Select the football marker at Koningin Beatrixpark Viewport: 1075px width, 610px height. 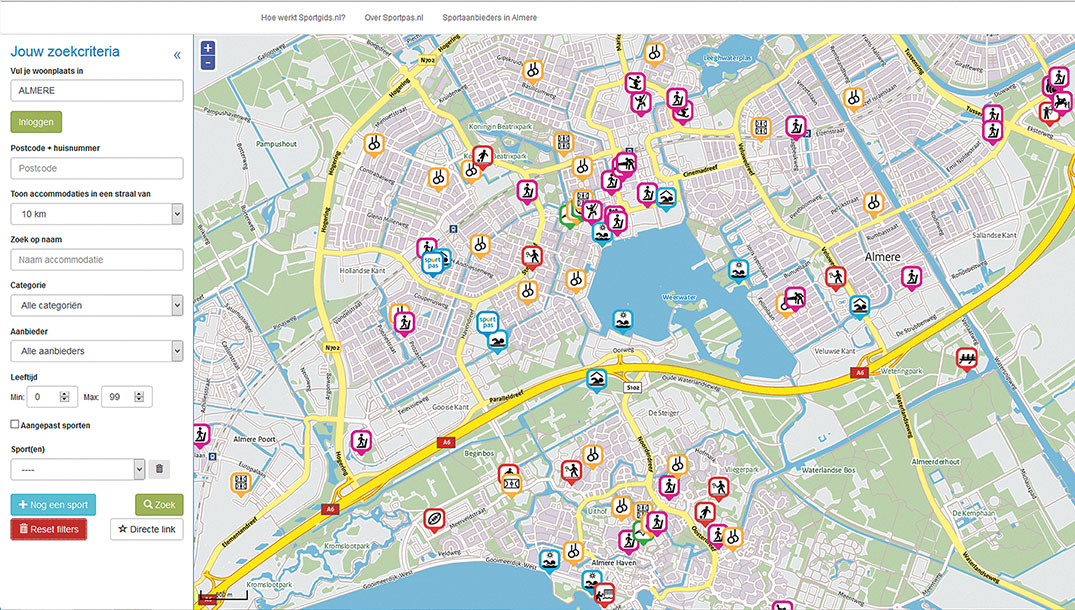pos(482,158)
